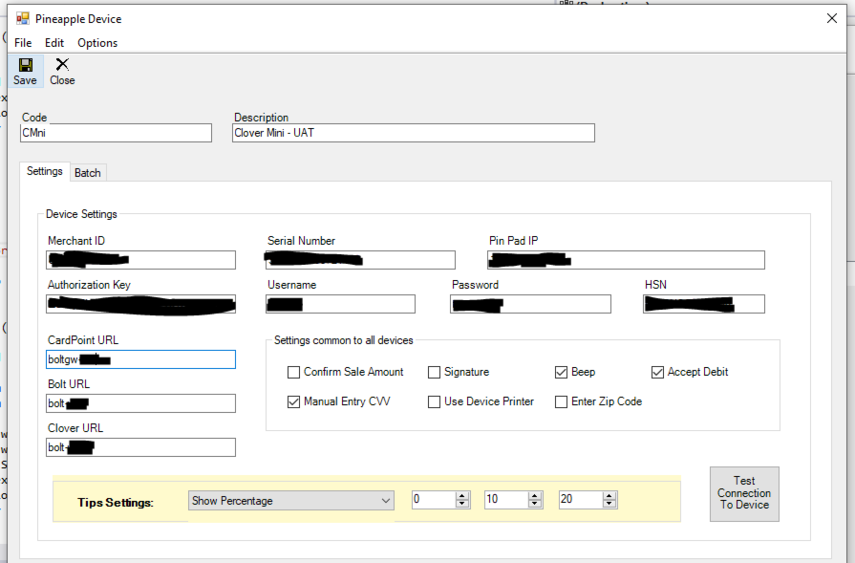Click the Serial Number field
Image resolution: width=855 pixels, height=563 pixels.
pos(360,260)
